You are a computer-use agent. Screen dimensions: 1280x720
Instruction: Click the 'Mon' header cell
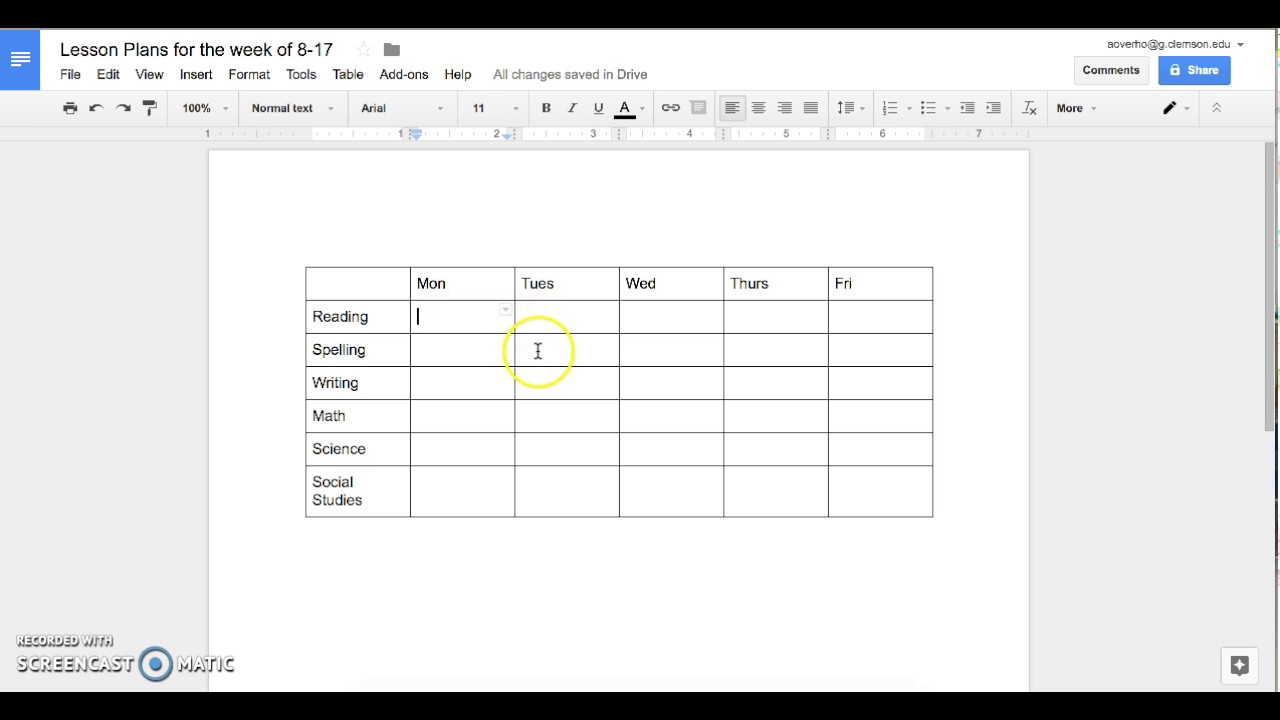coord(462,284)
